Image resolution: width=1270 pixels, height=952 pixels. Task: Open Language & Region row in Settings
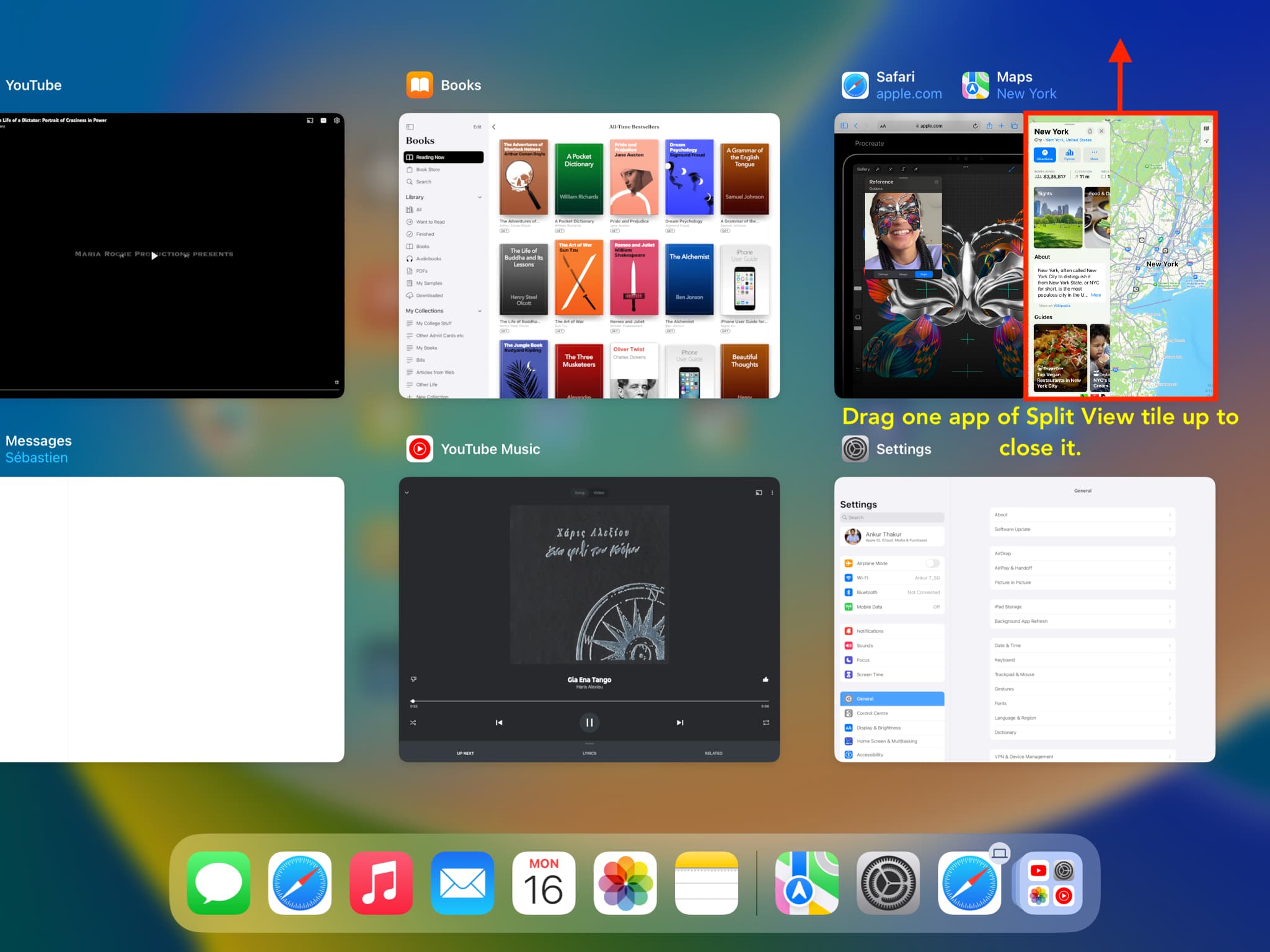[1082, 718]
